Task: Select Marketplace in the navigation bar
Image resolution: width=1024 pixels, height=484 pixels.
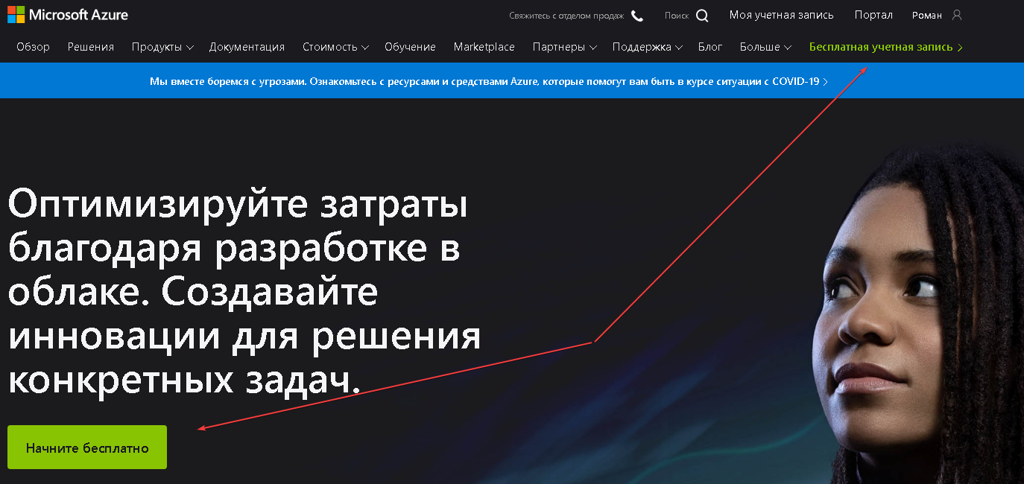Action: coord(484,47)
